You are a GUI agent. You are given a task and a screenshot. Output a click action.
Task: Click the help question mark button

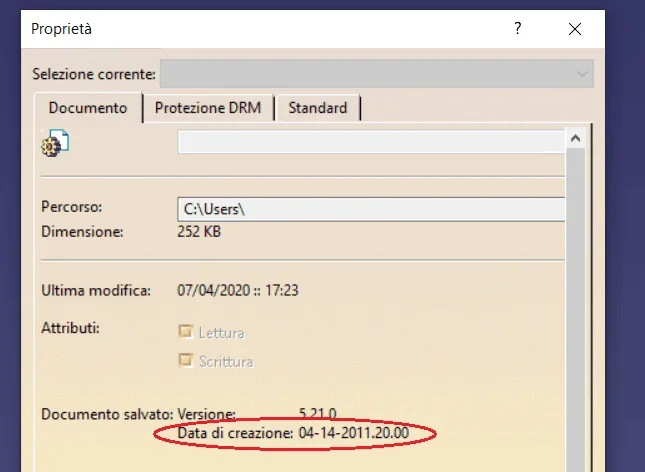(517, 29)
